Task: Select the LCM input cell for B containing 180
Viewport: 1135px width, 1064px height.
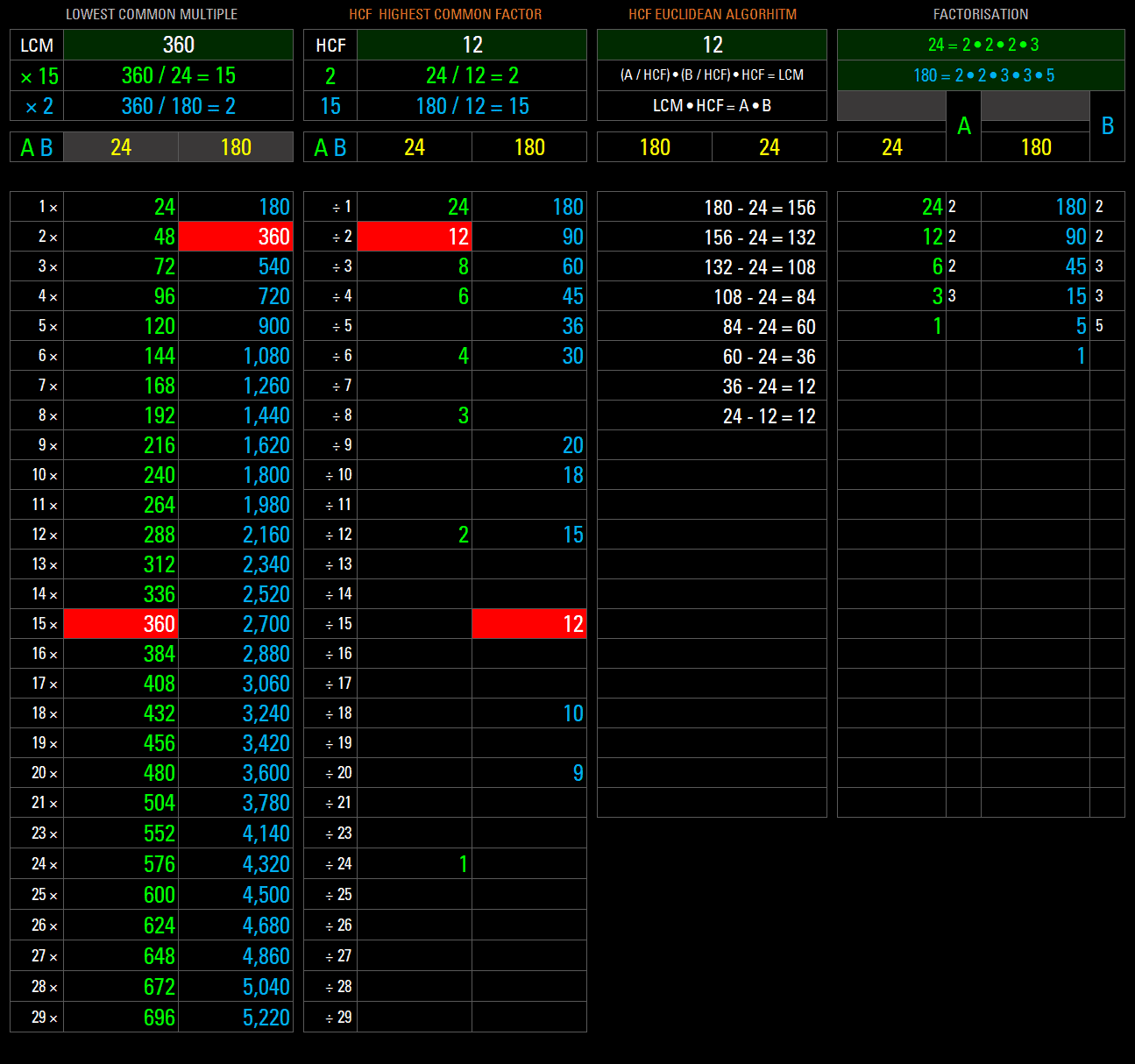Action: [236, 147]
